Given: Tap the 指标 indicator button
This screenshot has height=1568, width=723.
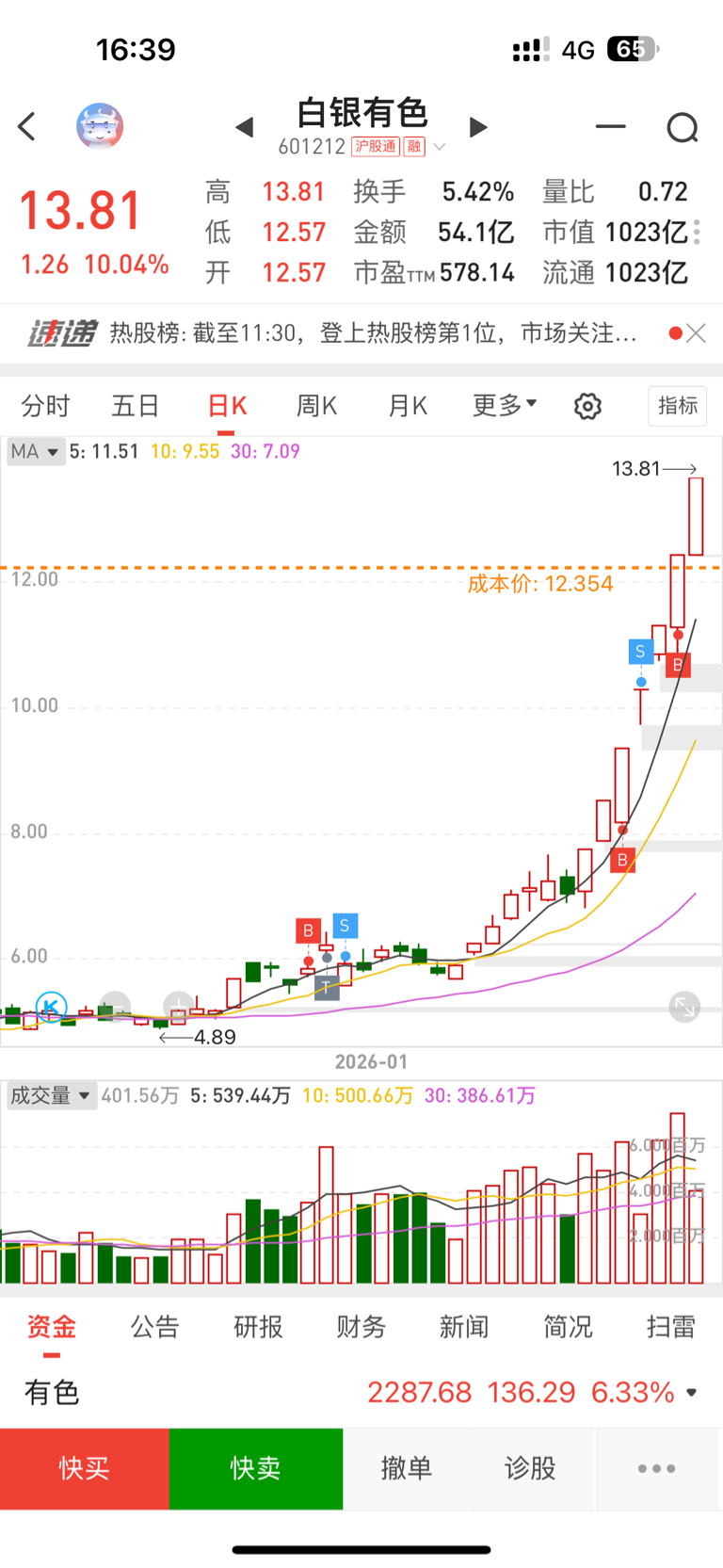Looking at the screenshot, I should (678, 406).
